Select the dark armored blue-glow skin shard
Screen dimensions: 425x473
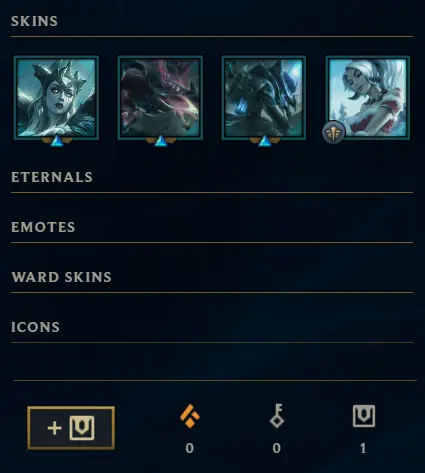tap(264, 98)
